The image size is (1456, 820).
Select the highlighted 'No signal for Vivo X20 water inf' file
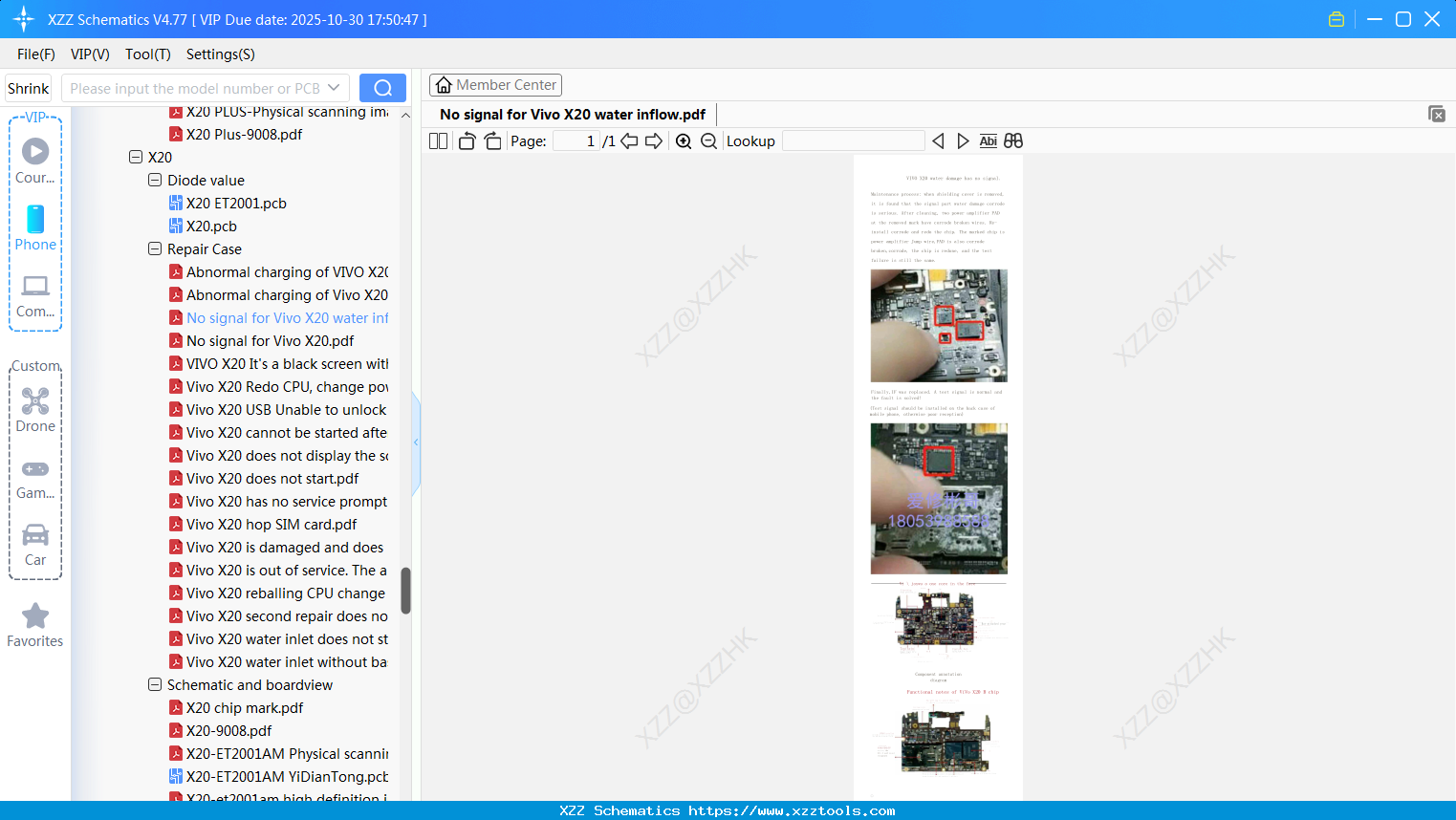pos(287,317)
